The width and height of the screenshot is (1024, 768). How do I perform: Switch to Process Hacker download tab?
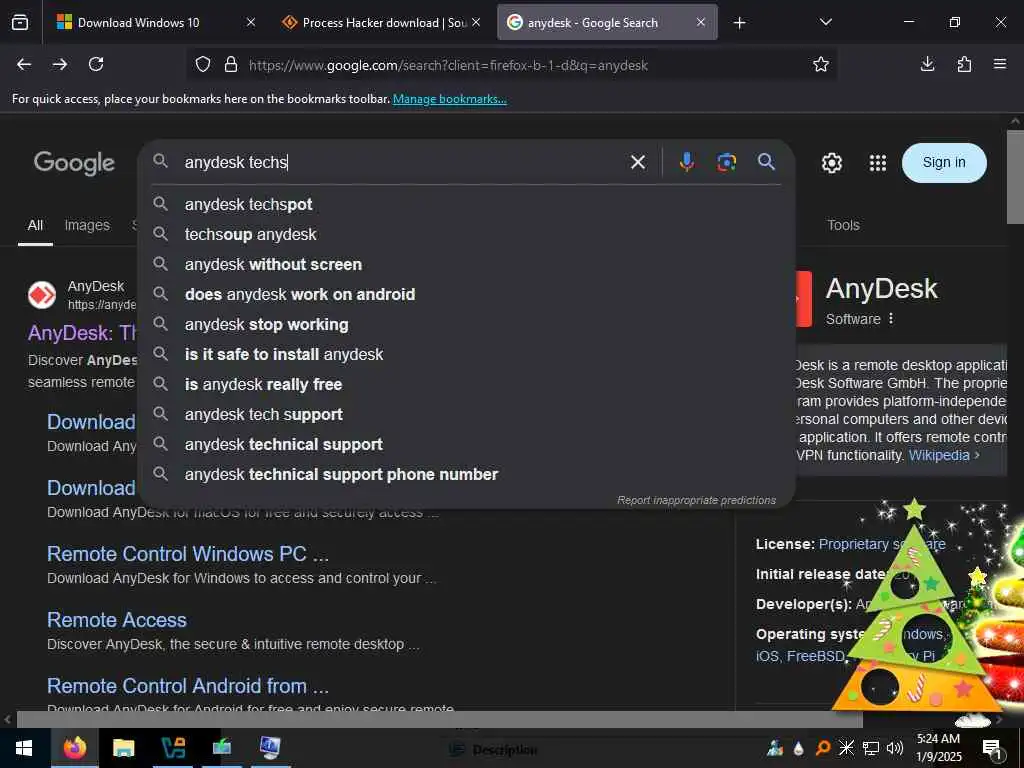pyautogui.click(x=383, y=23)
